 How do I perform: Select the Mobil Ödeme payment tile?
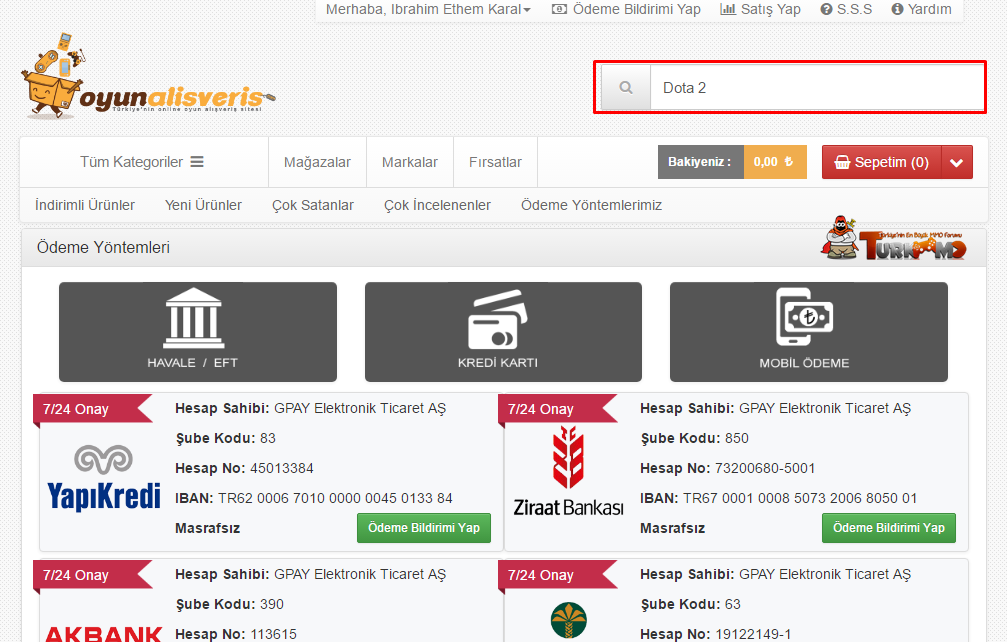pyautogui.click(x=809, y=332)
